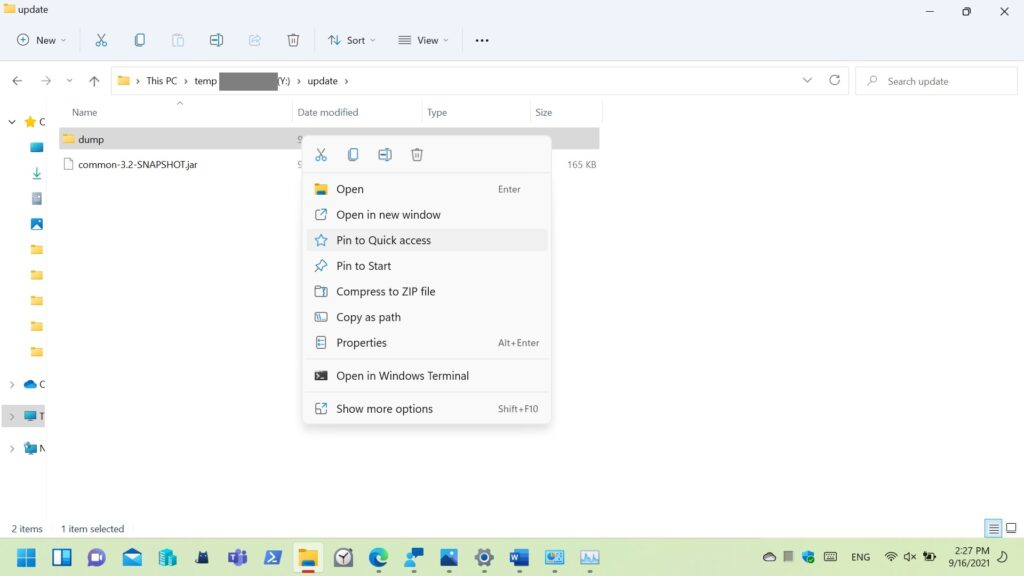Click the Delete trash icon in the top toolbar
The image size is (1024, 576).
coord(293,40)
